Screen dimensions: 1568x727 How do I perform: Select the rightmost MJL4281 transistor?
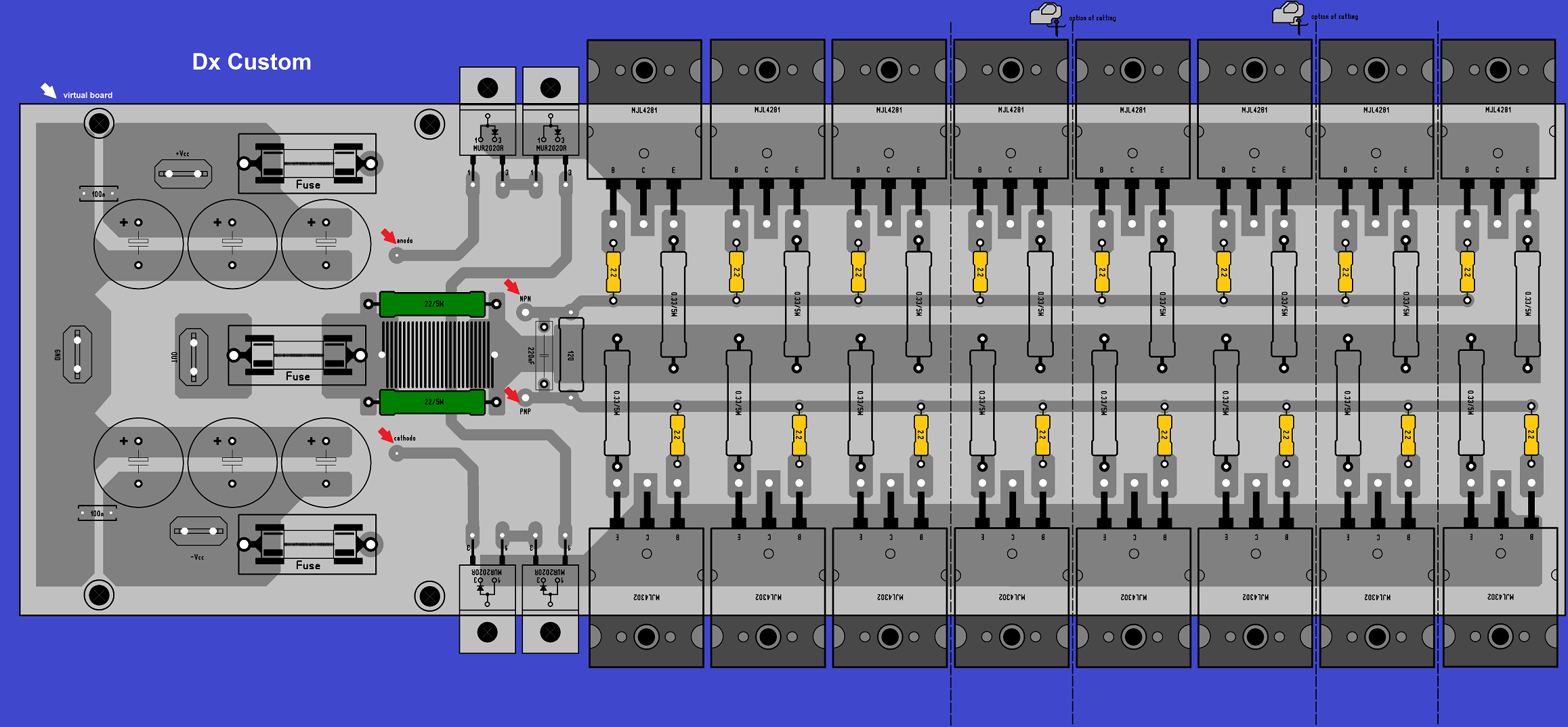(1498, 109)
